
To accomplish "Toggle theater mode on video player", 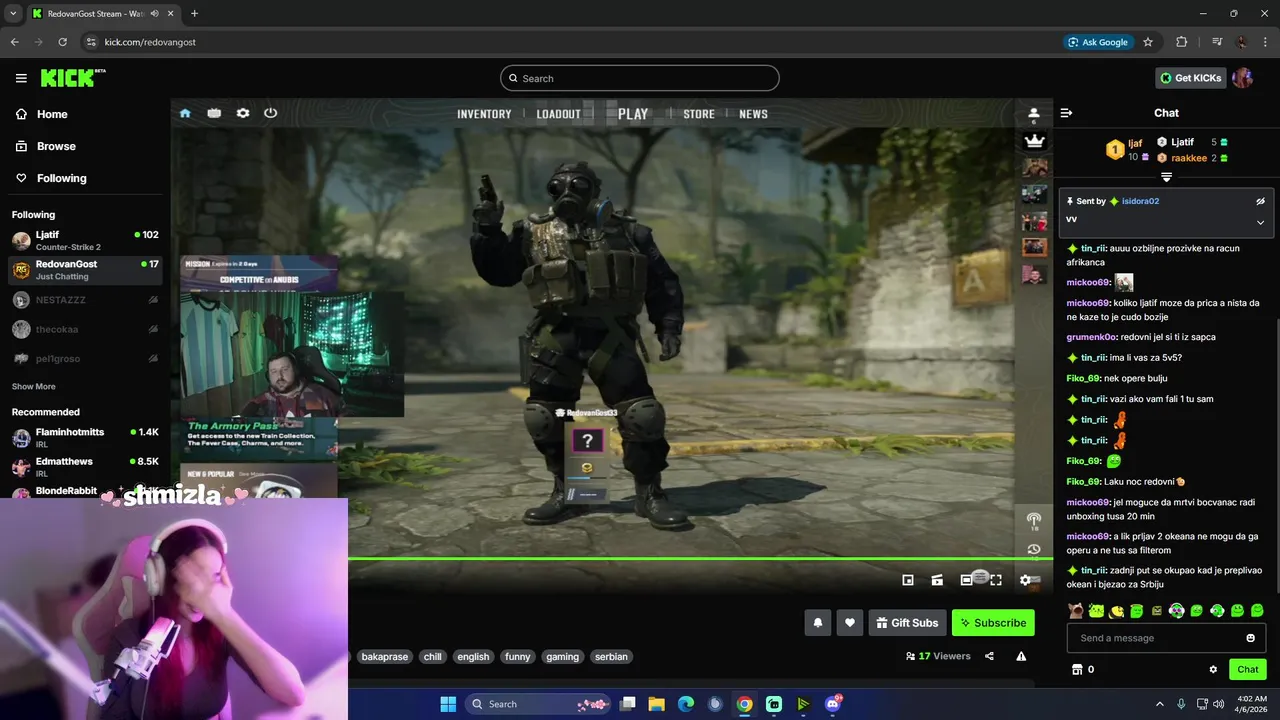I will (966, 580).
